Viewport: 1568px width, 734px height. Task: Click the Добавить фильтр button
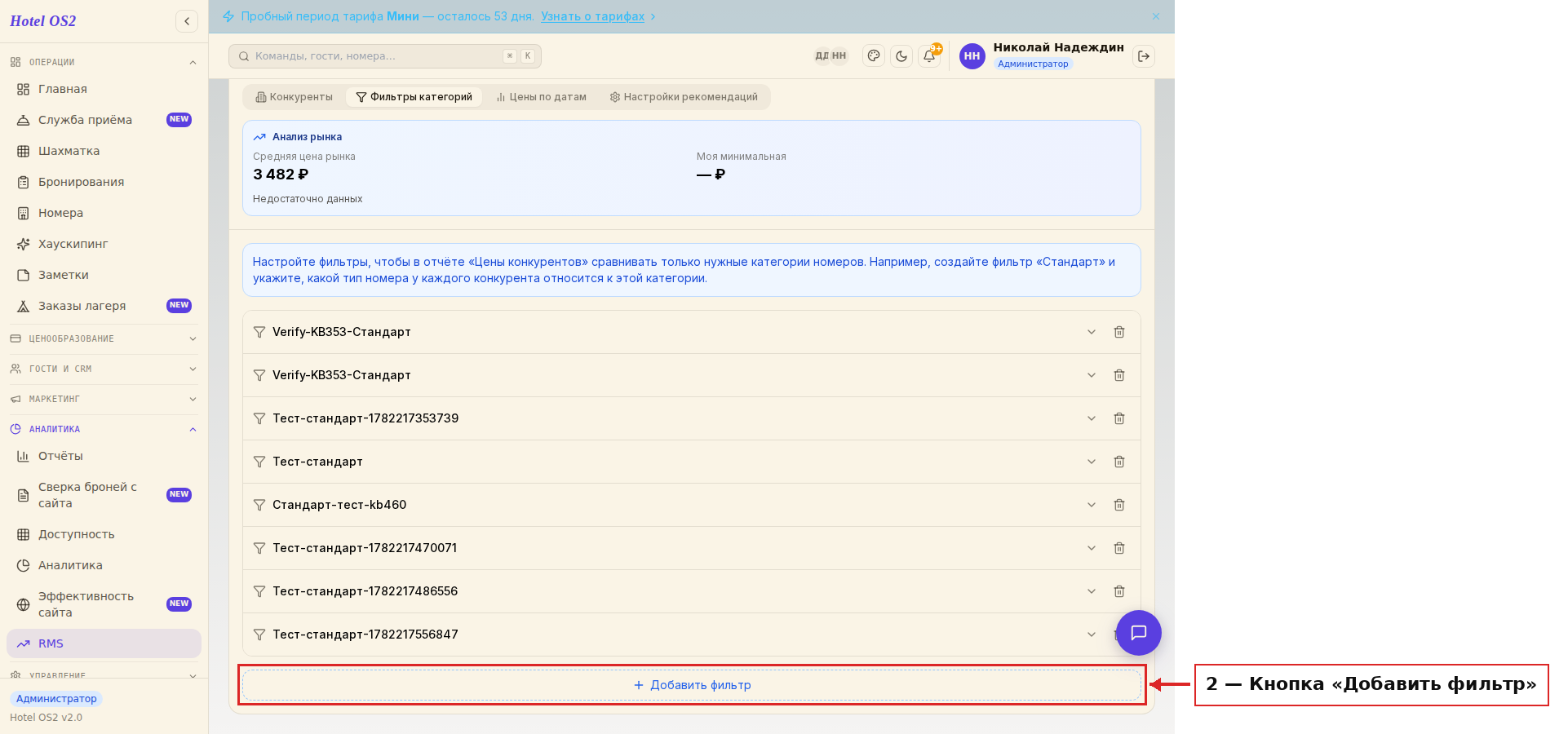[x=692, y=685]
